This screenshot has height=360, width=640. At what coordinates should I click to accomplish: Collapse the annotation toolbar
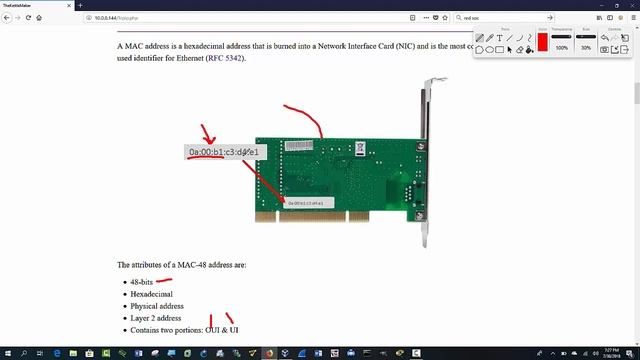click(x=615, y=50)
